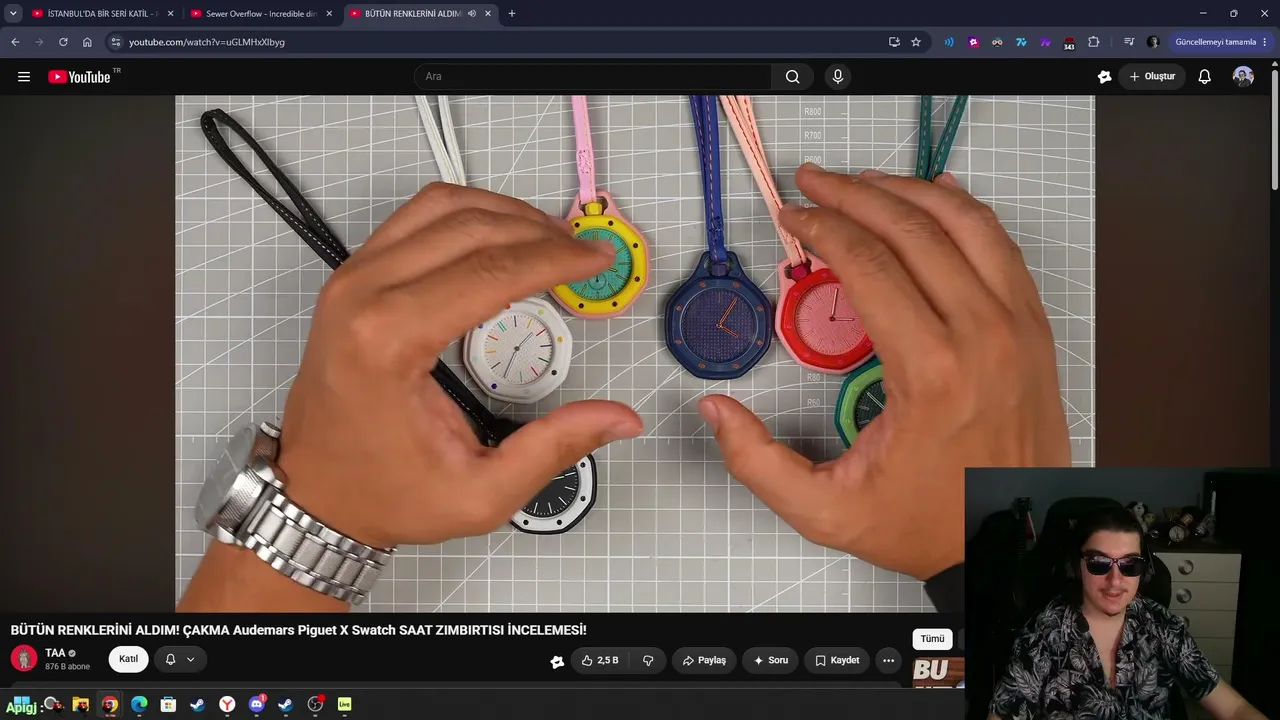The height and width of the screenshot is (720, 1280).
Task: Open the Chrome profile avatar
Action: 1153,42
